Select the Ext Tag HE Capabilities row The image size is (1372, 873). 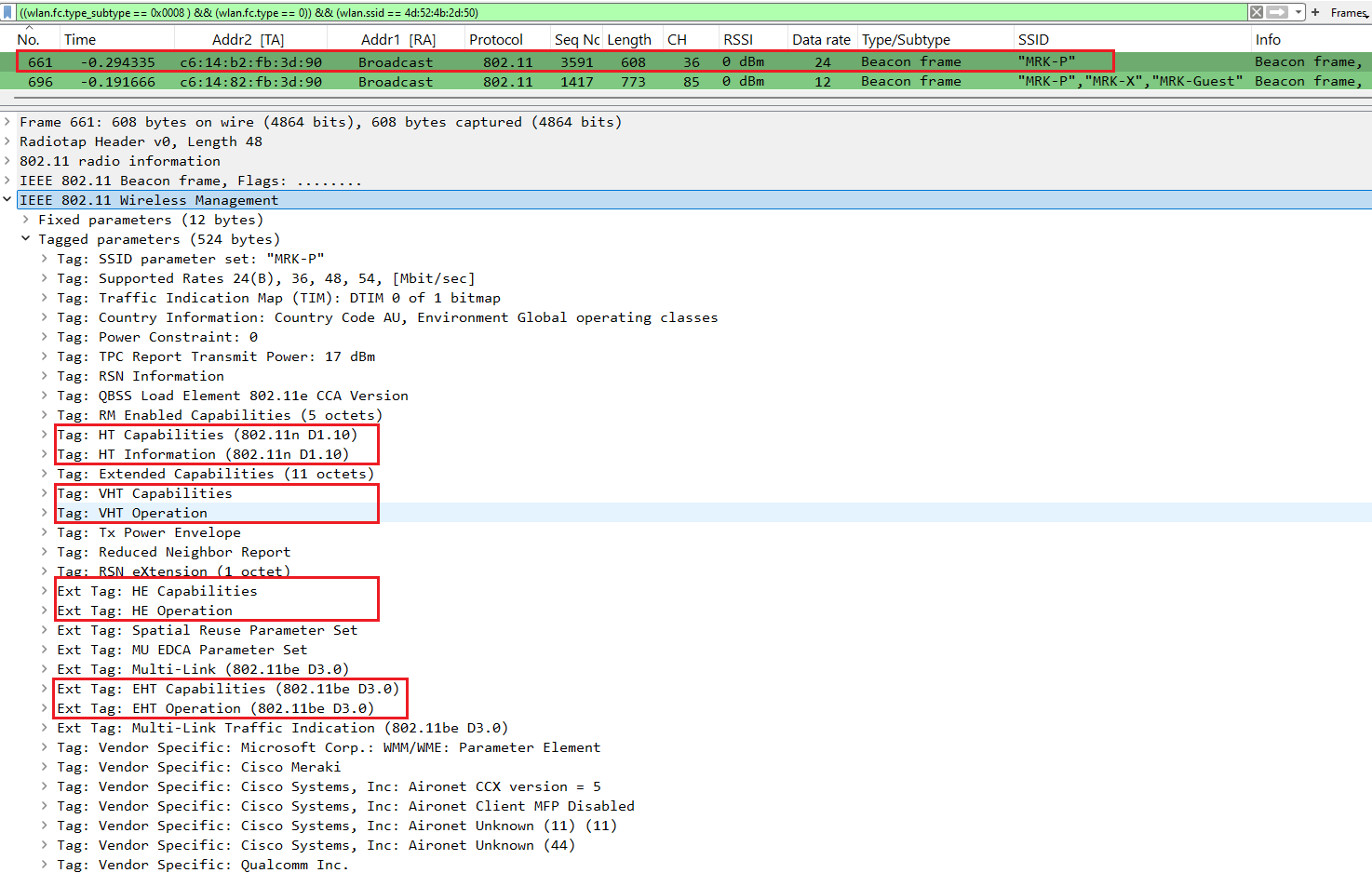[156, 591]
